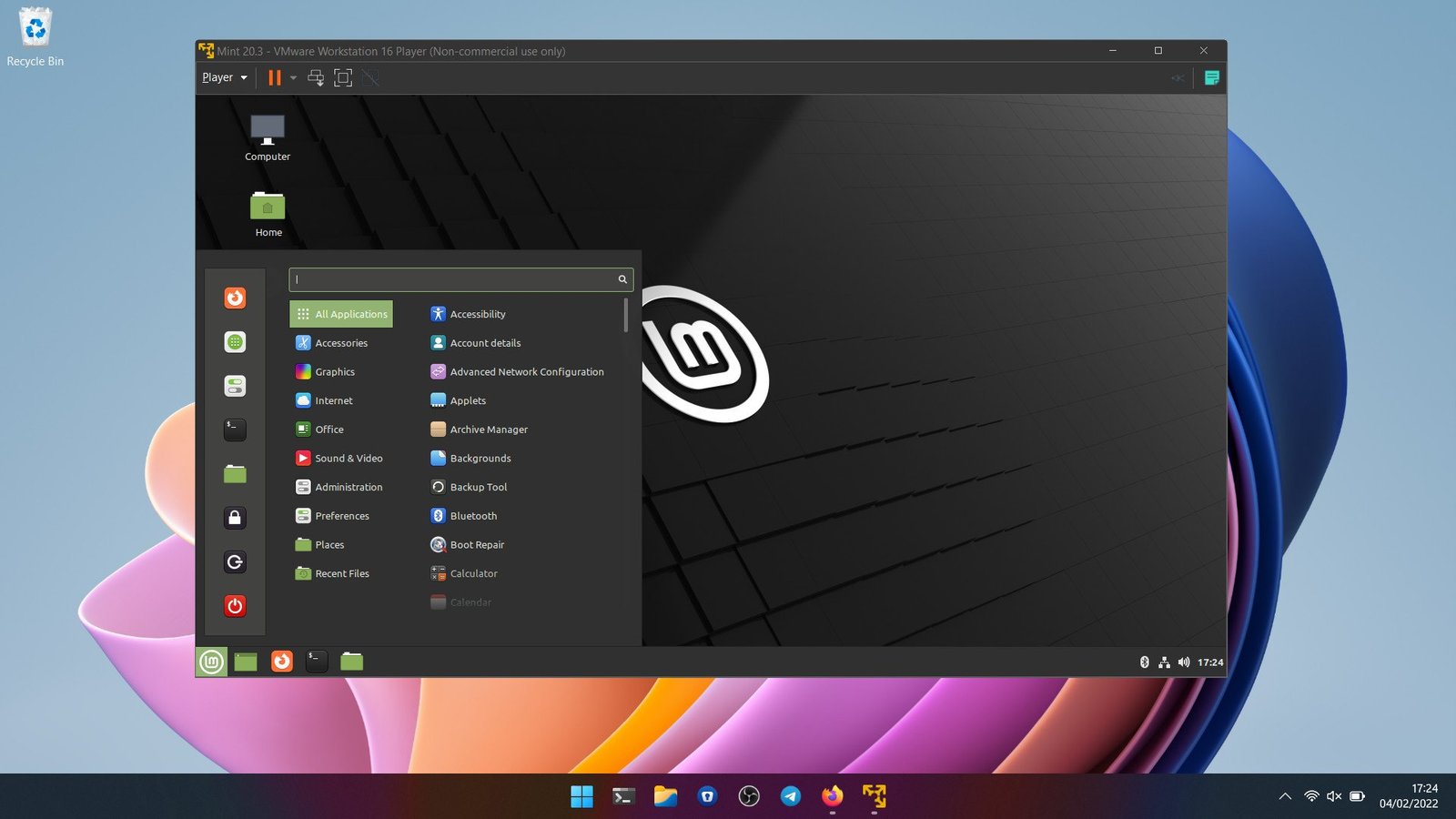Open the Recycle Bin on Windows desktop

coord(35,36)
